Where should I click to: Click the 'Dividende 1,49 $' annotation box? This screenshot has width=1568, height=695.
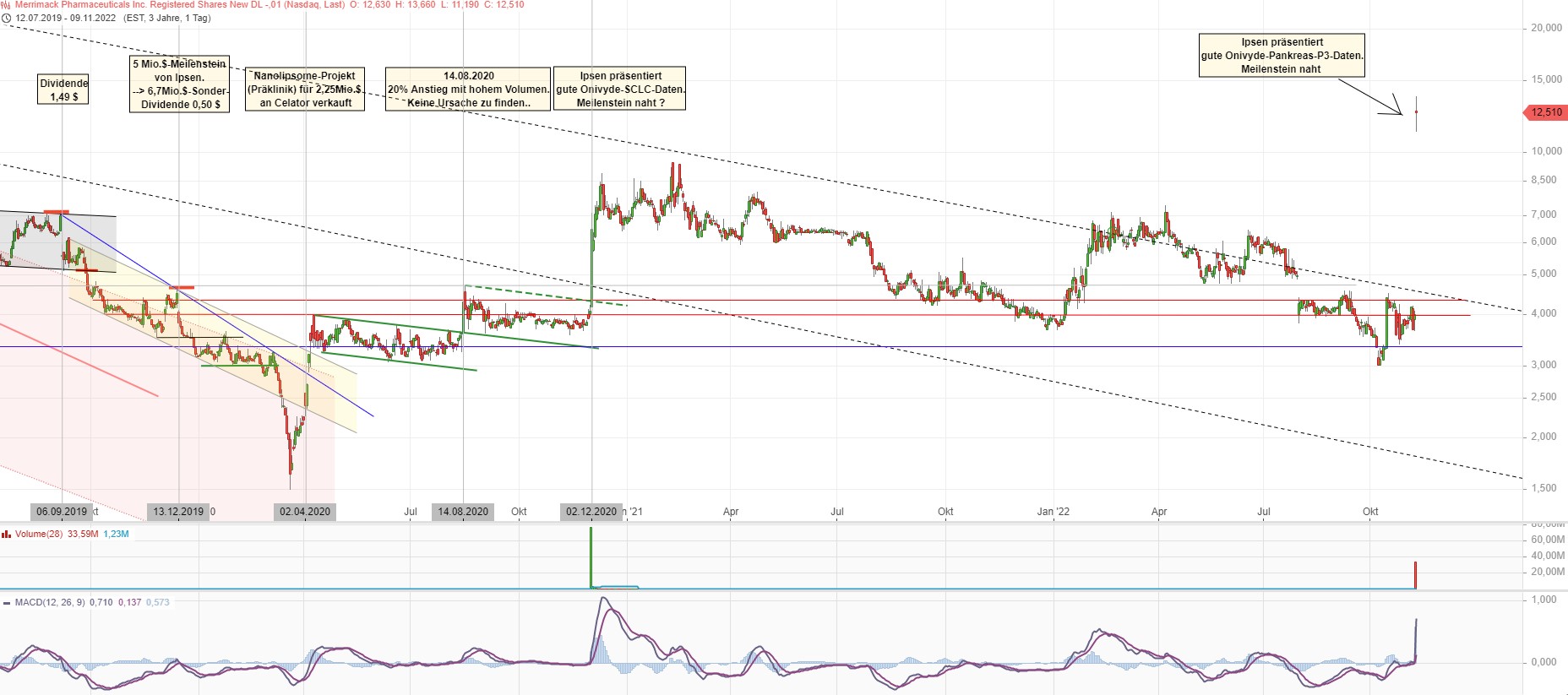(64, 90)
